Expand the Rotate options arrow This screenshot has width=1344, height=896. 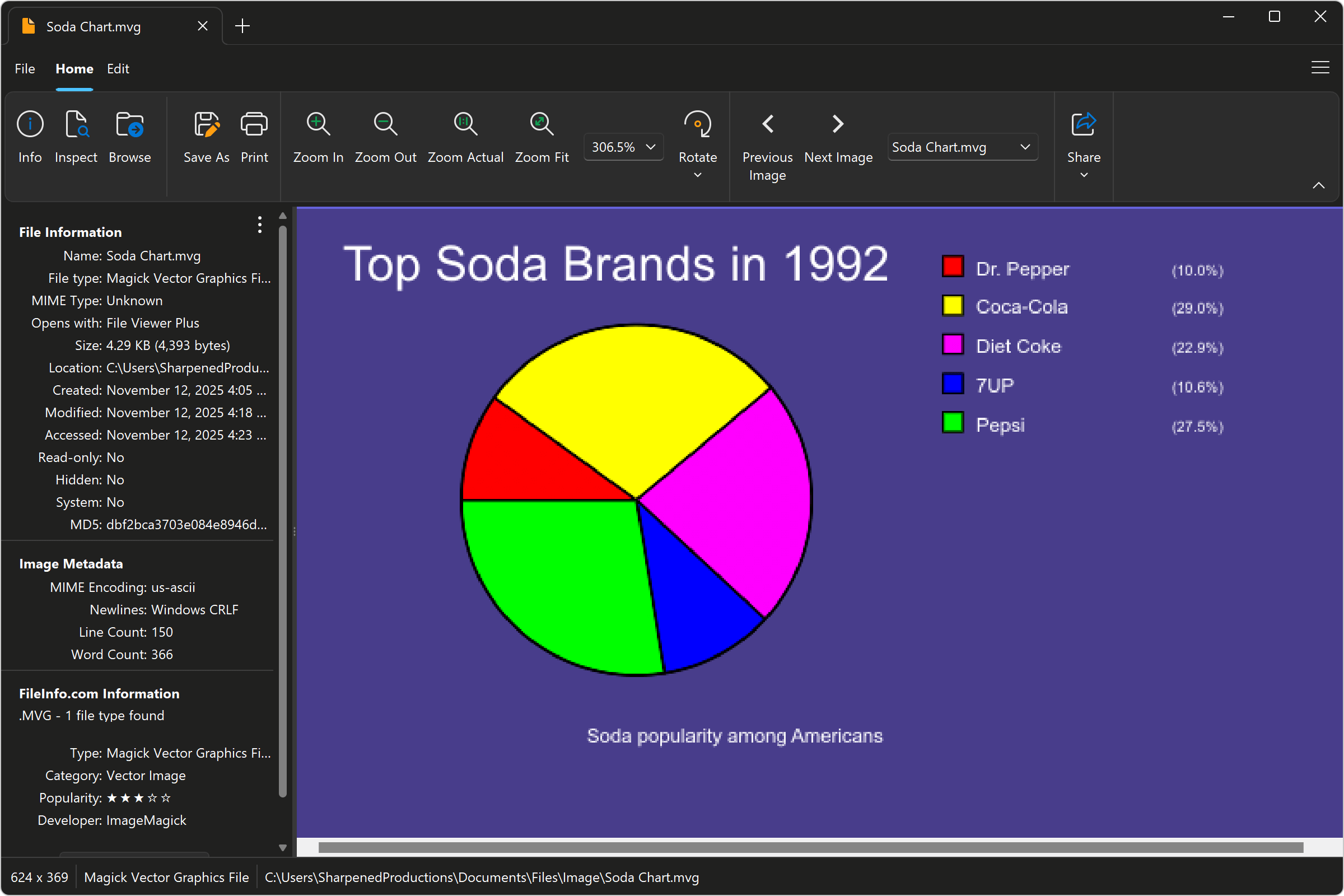point(697,175)
